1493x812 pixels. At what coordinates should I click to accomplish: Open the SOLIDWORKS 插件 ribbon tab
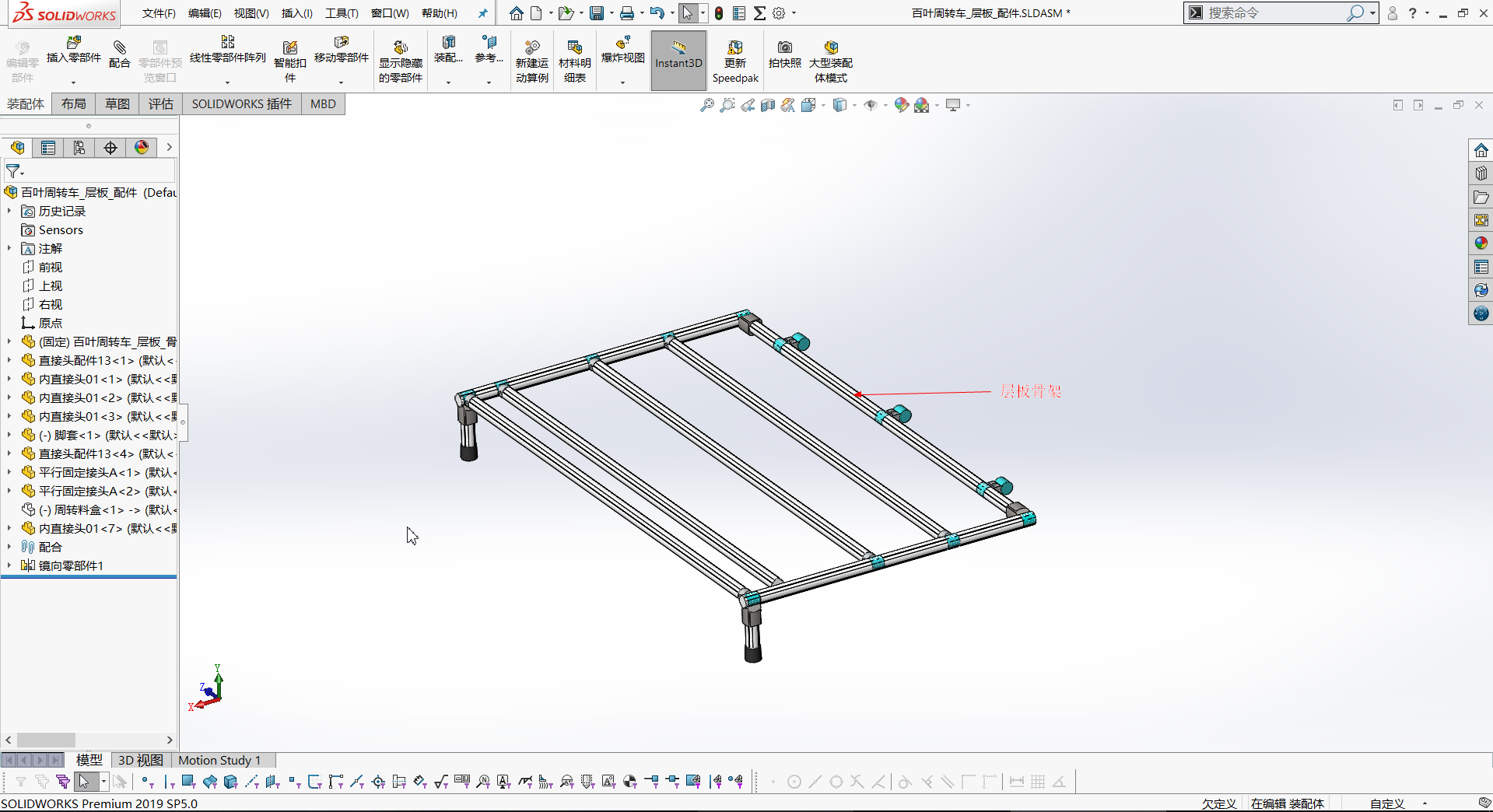(242, 104)
